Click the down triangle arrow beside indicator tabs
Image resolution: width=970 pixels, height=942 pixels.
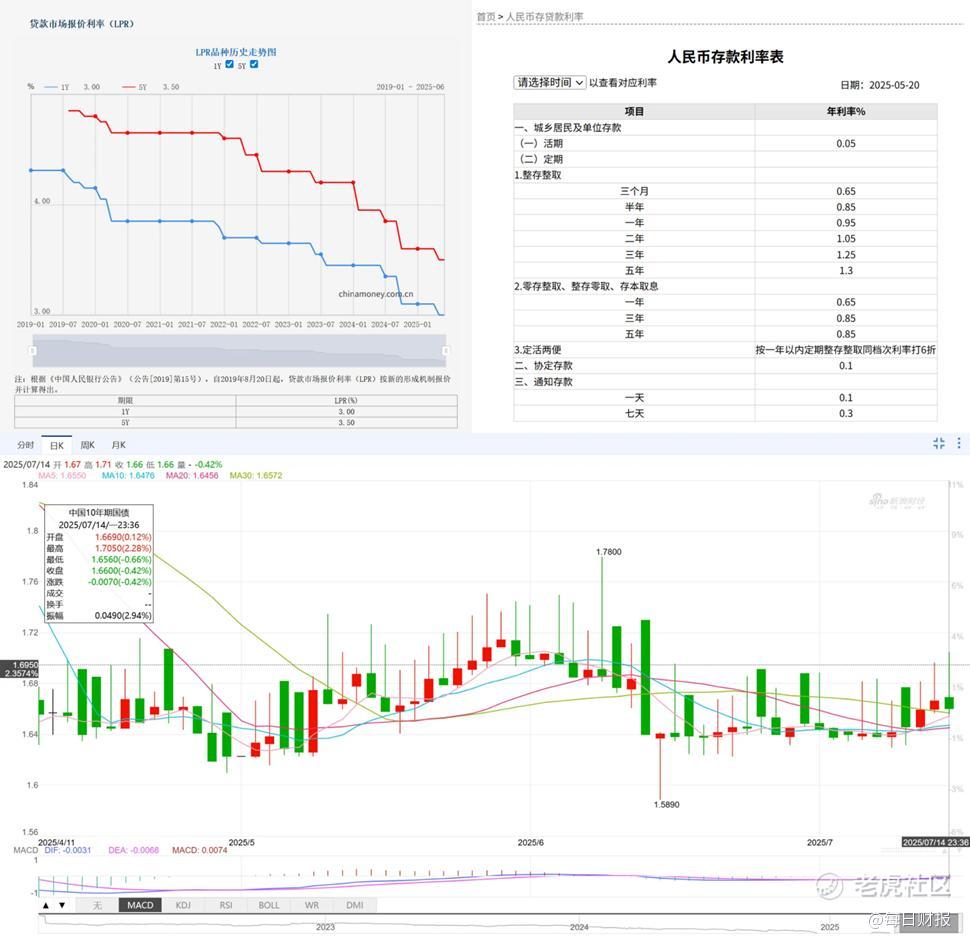click(x=62, y=905)
